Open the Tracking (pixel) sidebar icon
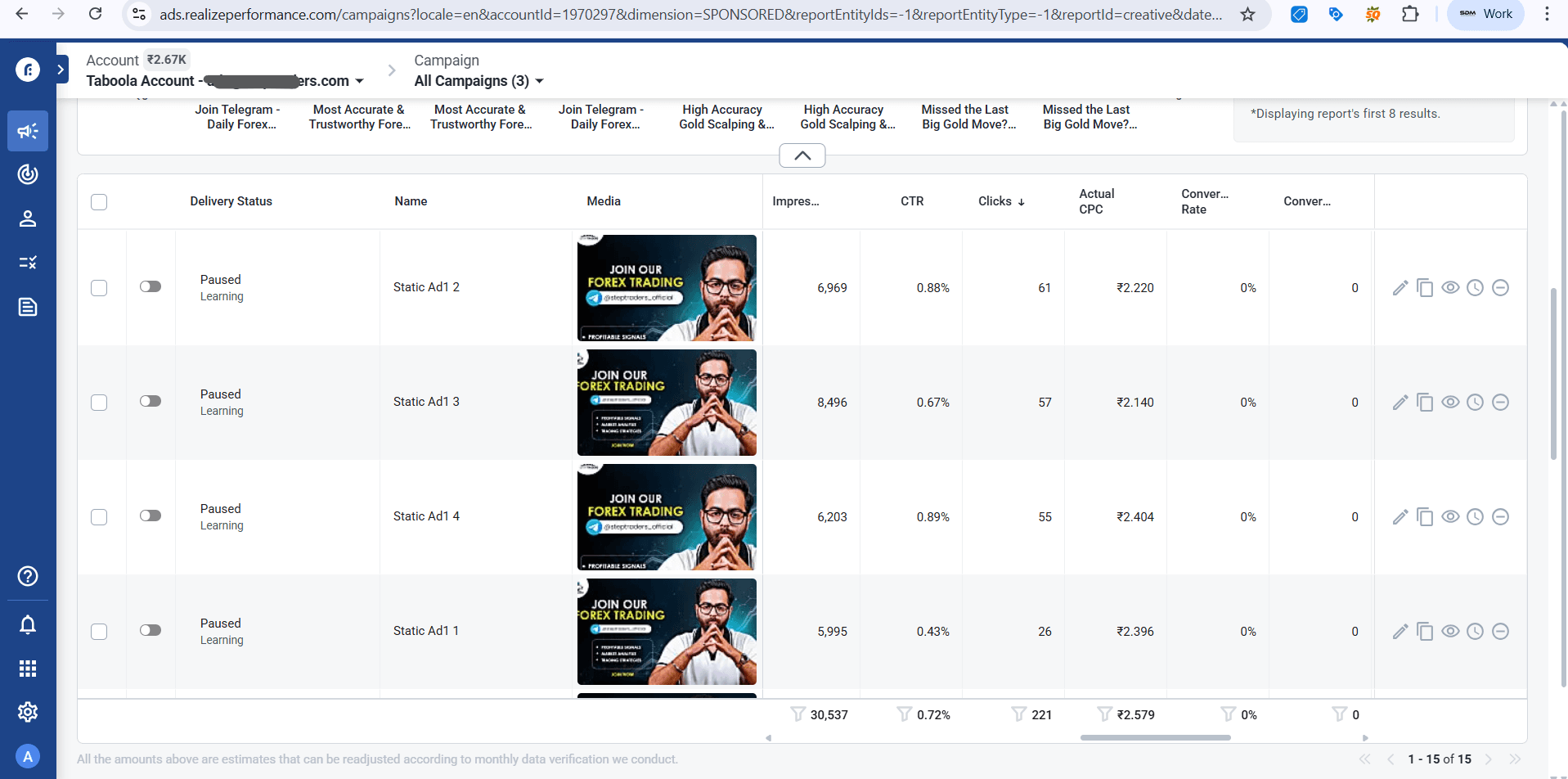The image size is (1568, 779). (28, 173)
